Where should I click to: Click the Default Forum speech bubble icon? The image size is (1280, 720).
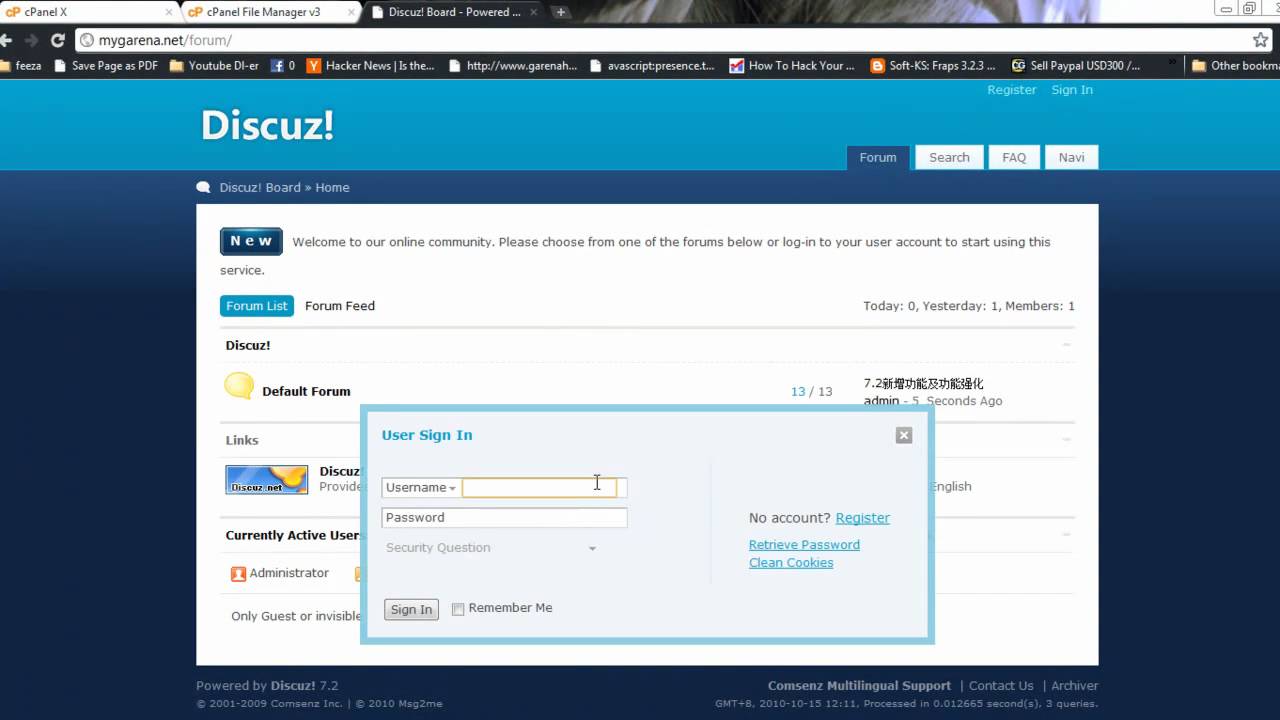click(239, 386)
